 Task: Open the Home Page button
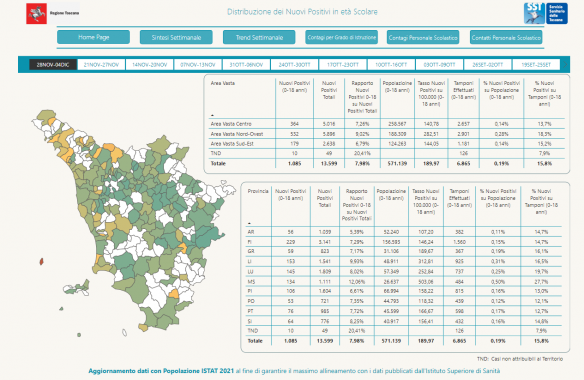[93, 37]
